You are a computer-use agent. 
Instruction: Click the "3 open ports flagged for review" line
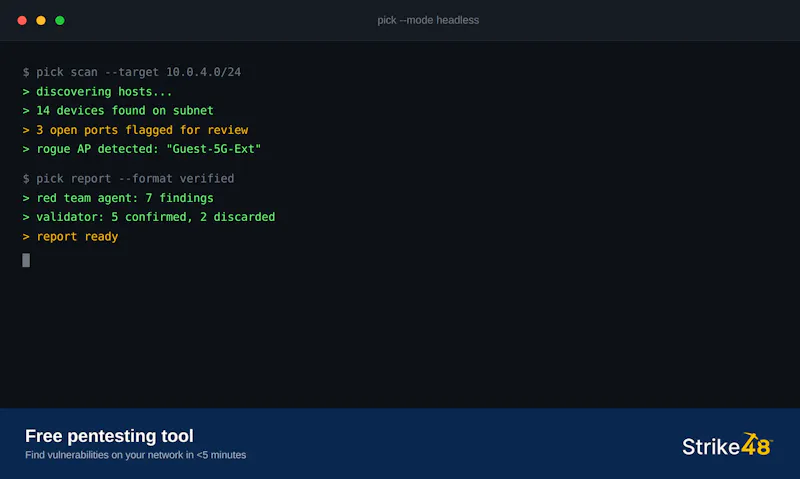point(135,130)
